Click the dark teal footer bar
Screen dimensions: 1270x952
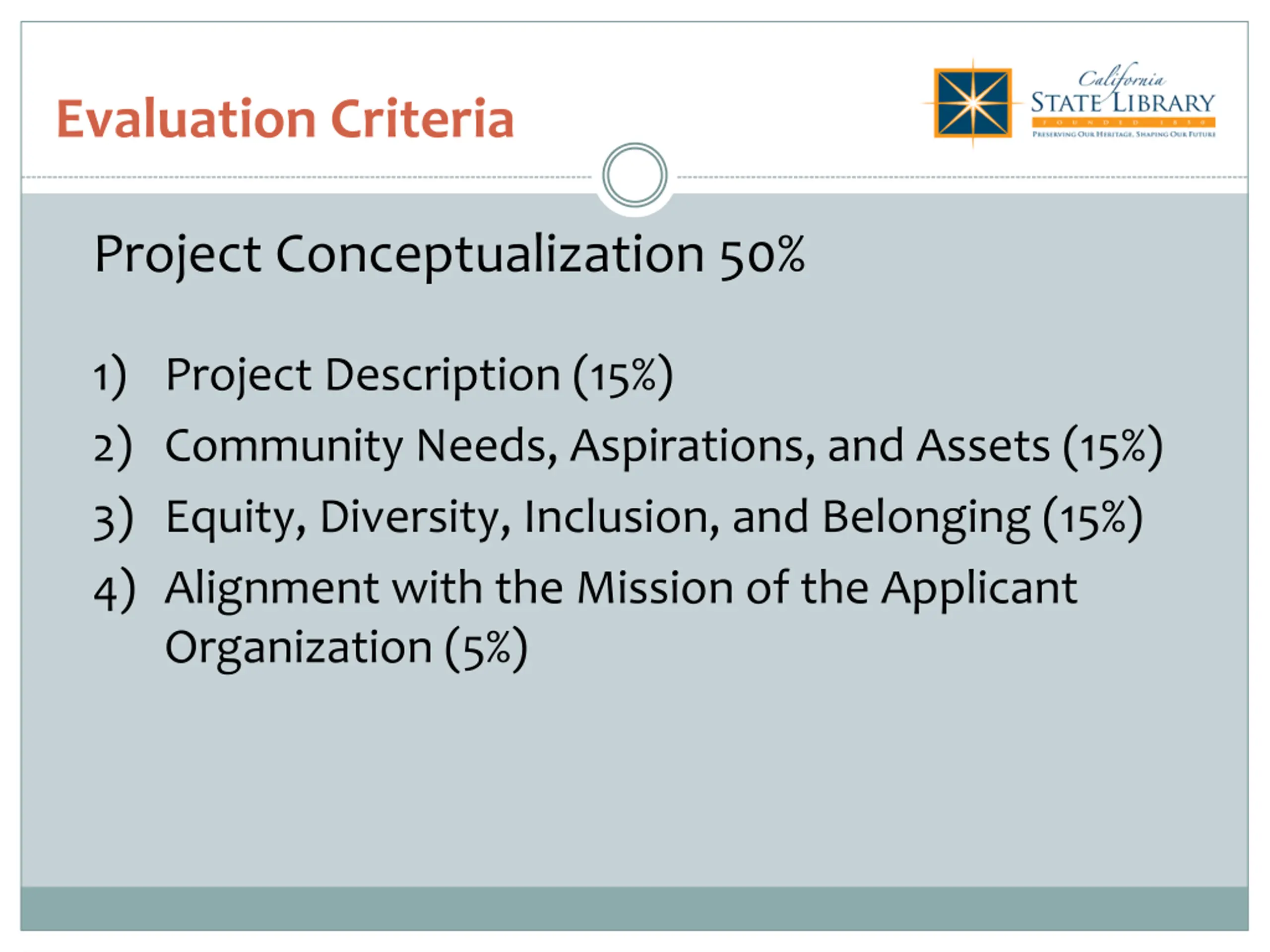(635, 908)
